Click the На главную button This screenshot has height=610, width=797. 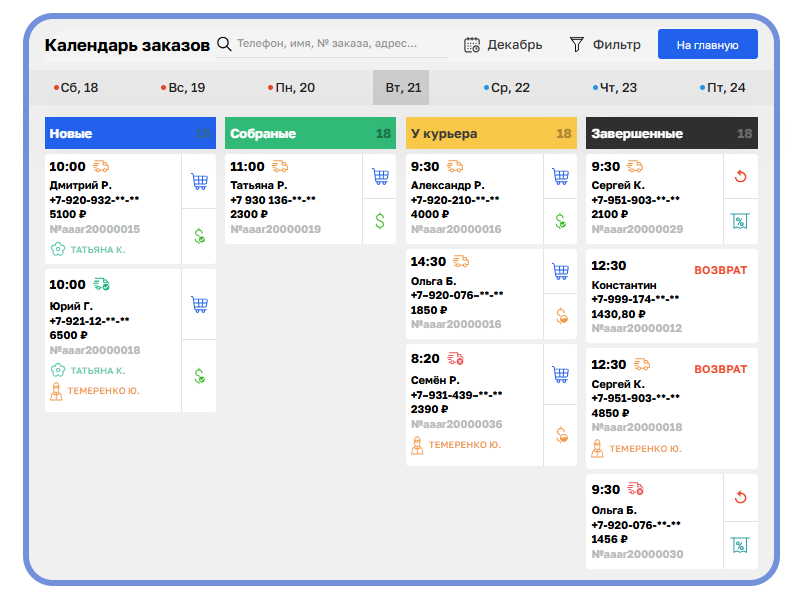(707, 44)
